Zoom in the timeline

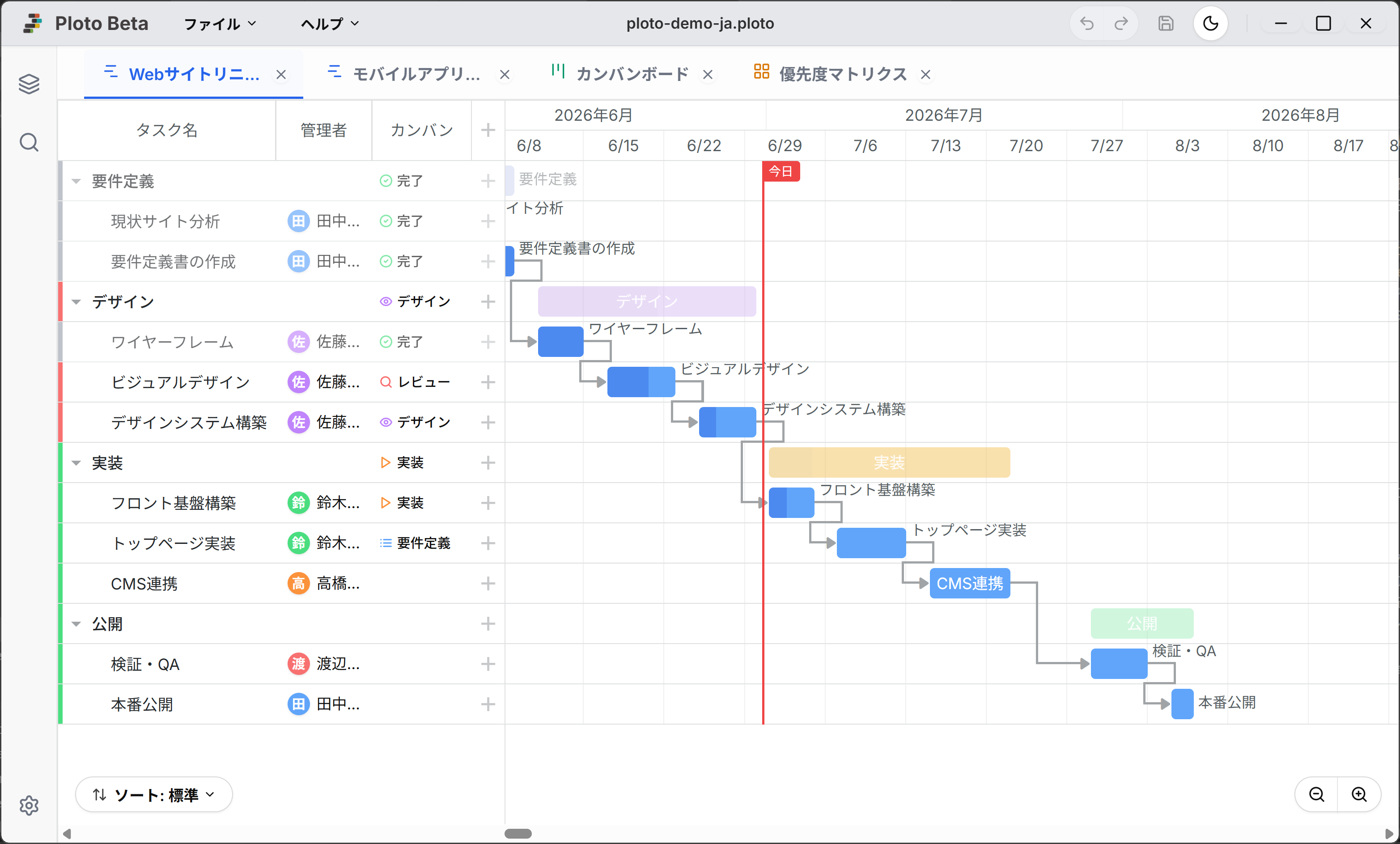pyautogui.click(x=1359, y=794)
